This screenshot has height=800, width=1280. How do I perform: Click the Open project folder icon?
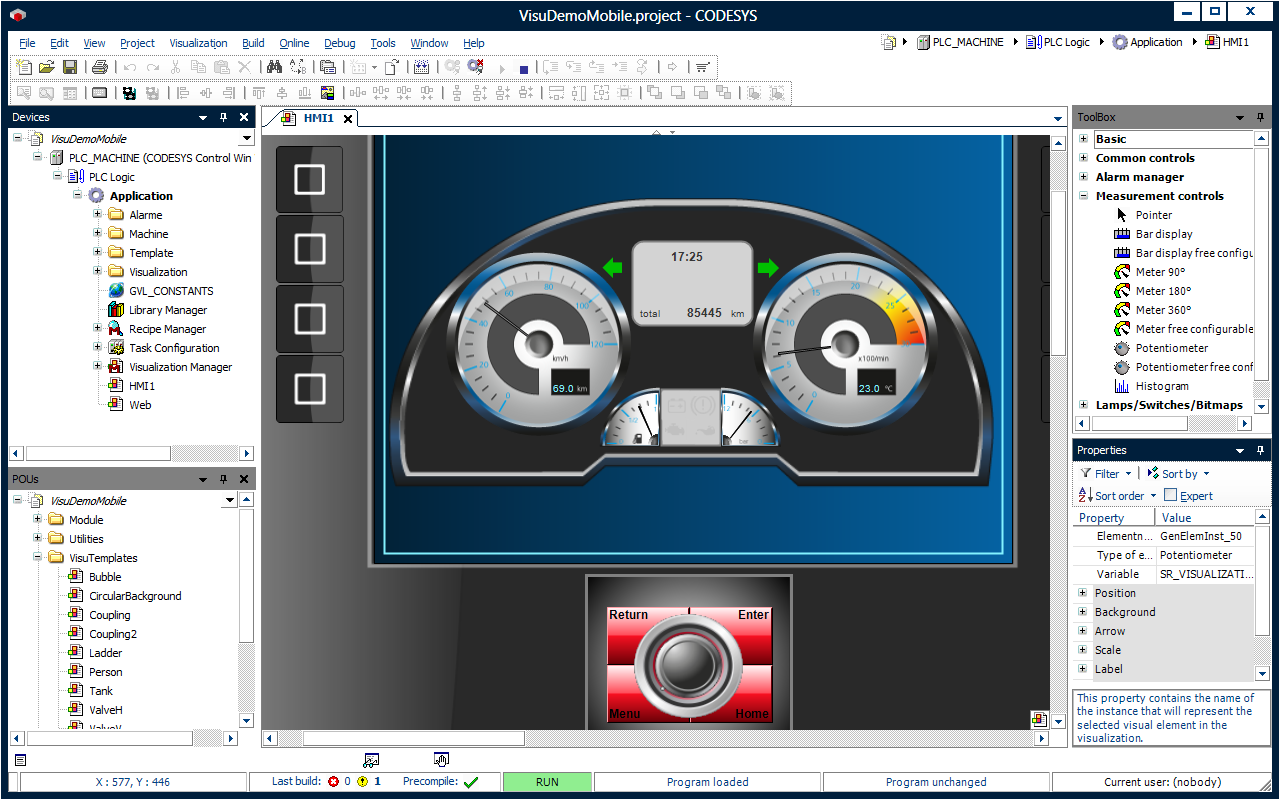tap(47, 67)
